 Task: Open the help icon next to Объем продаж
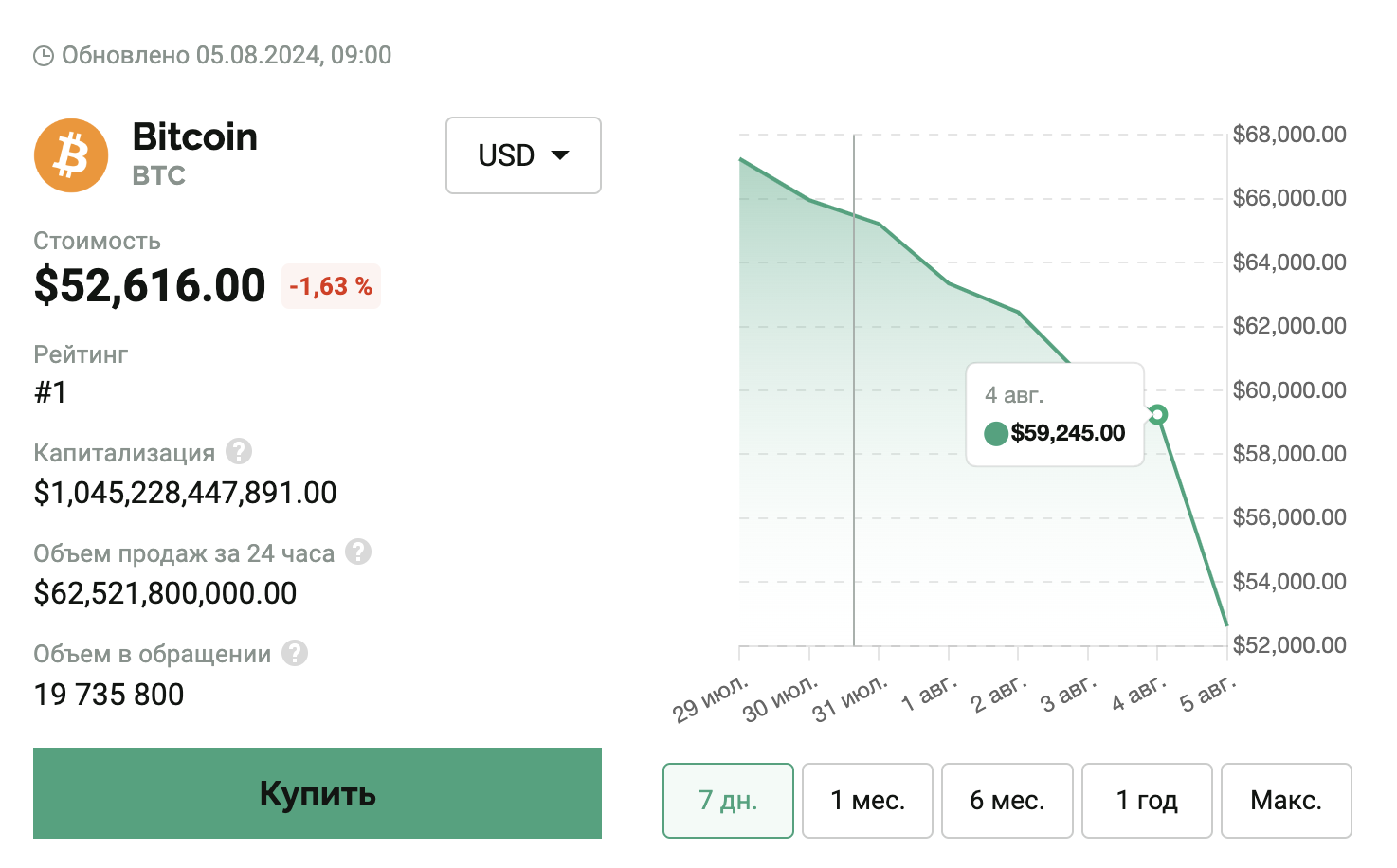click(x=357, y=552)
